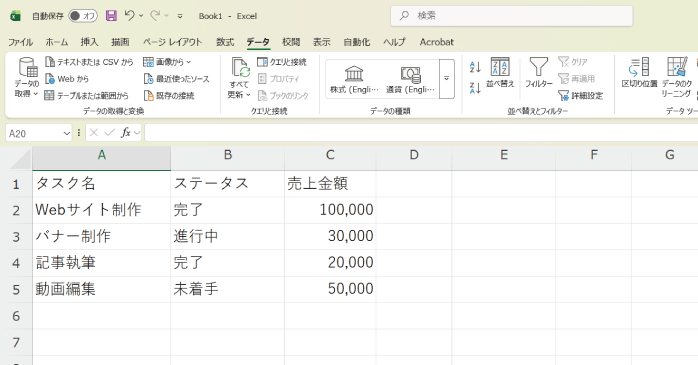
Task: Click 最近使ったソース button
Action: coord(177,79)
